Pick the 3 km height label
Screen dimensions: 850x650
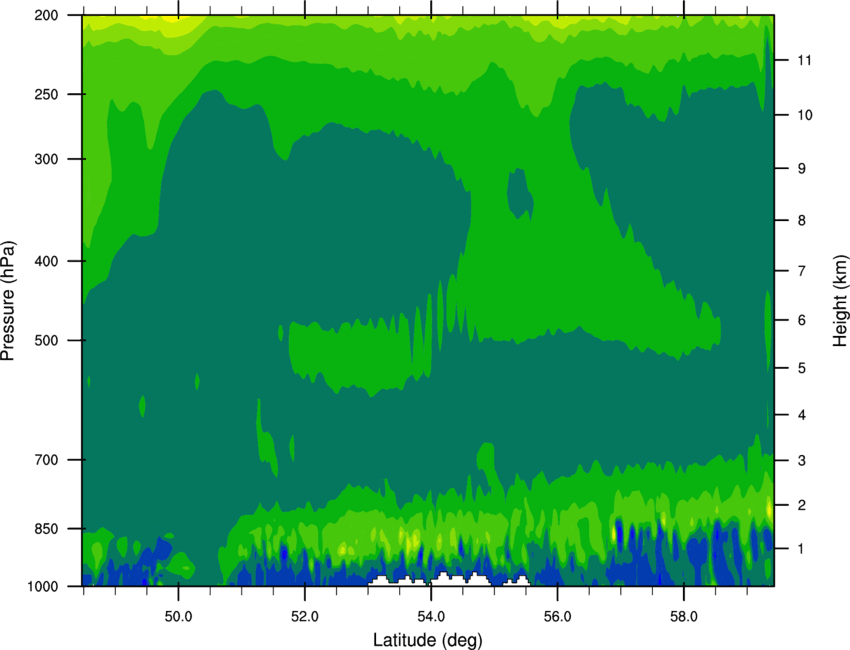click(x=801, y=461)
